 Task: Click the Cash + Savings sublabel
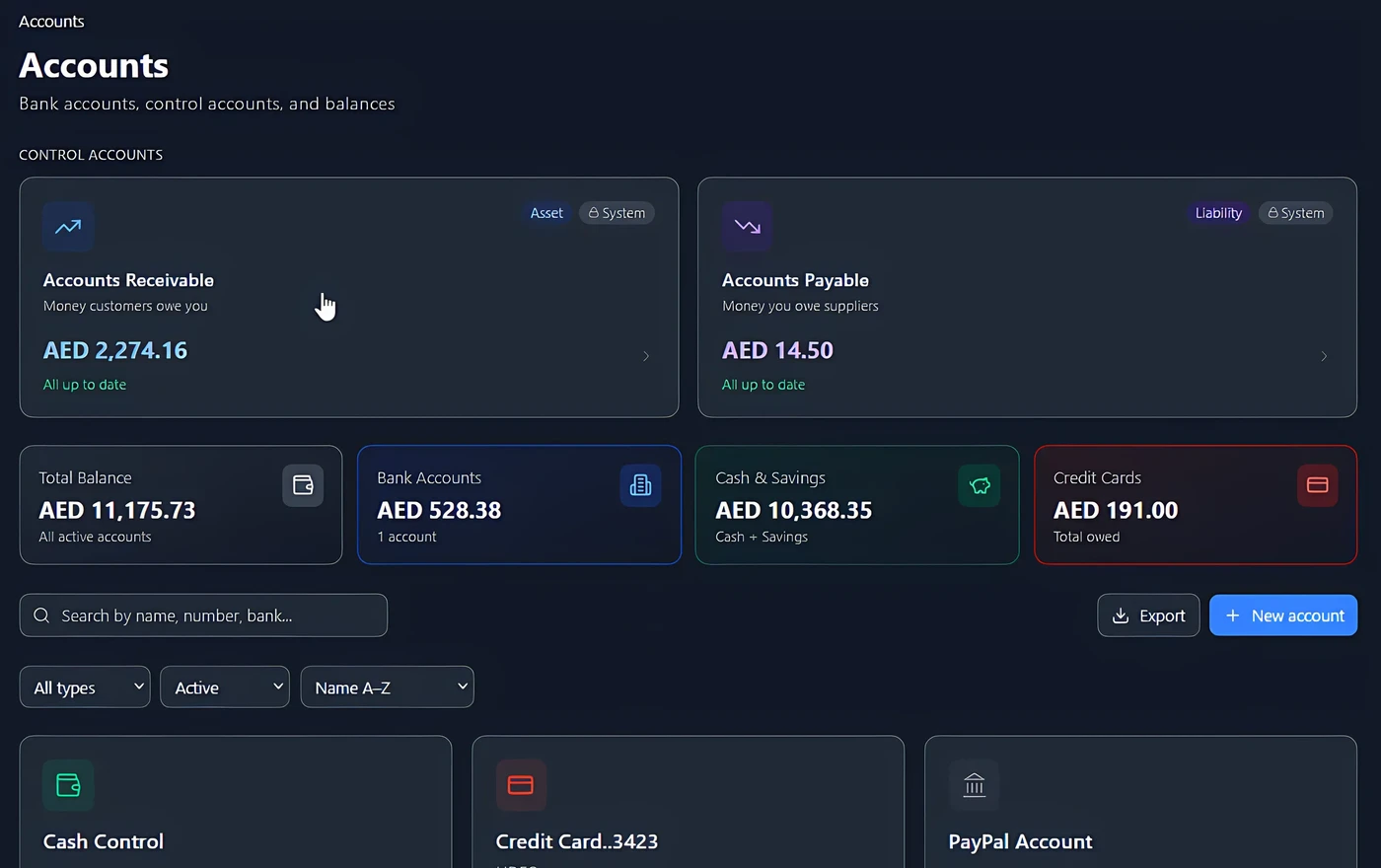tap(762, 537)
